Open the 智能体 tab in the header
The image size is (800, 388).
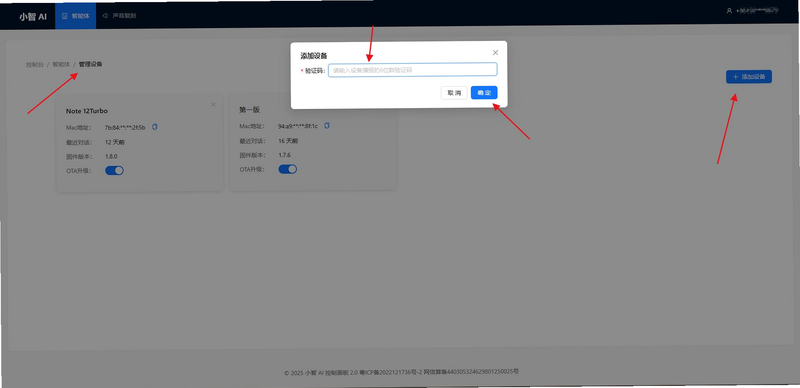tap(75, 16)
